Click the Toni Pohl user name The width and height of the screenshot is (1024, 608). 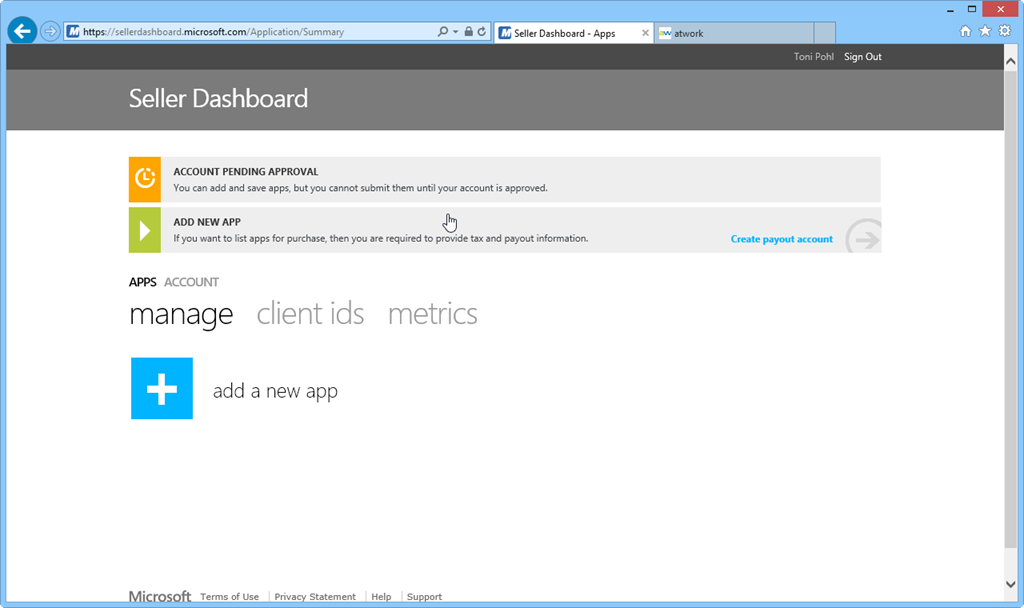coord(814,57)
